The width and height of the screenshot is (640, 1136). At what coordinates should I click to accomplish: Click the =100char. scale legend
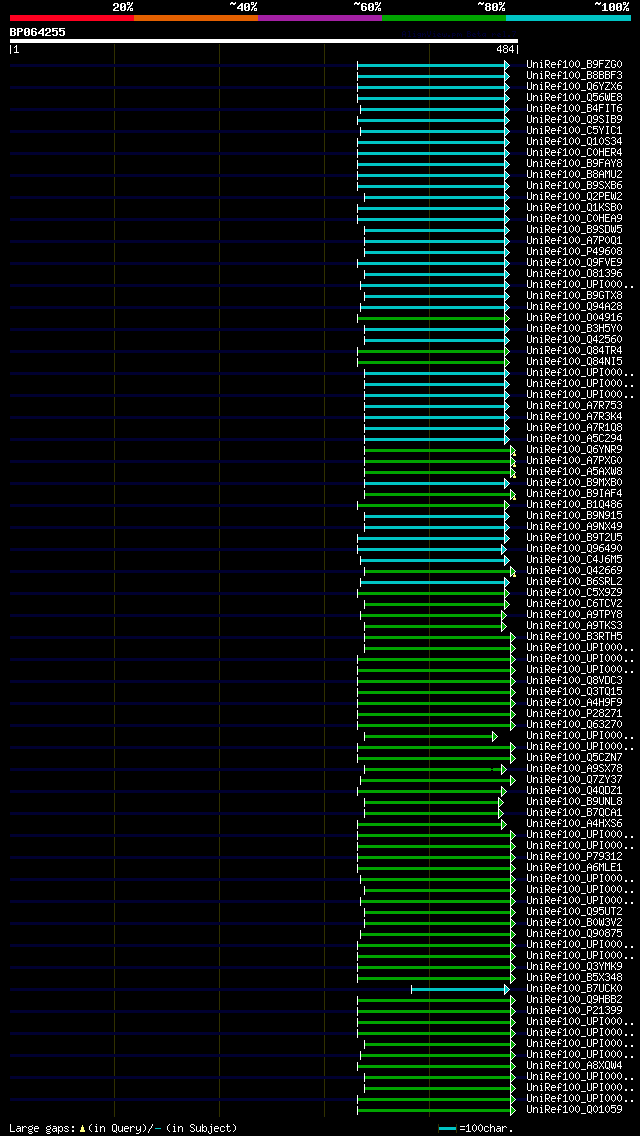coord(476,1128)
